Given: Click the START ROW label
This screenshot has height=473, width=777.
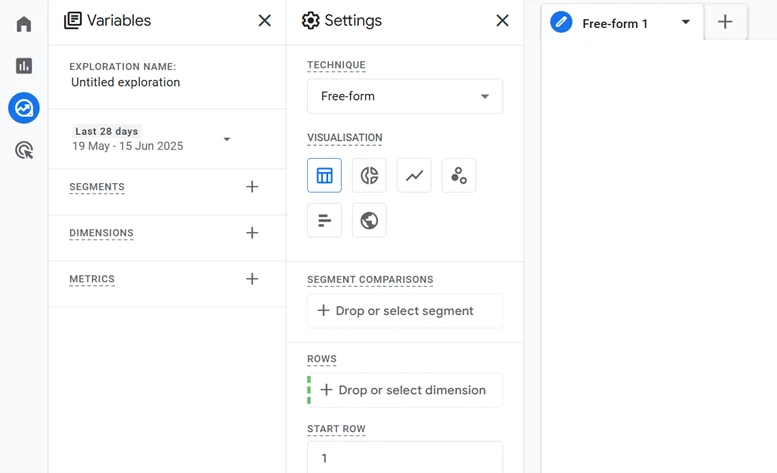Looking at the screenshot, I should coord(336,429).
